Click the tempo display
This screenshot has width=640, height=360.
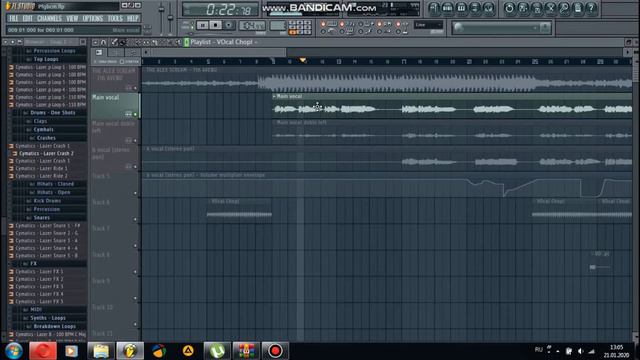coord(252,25)
